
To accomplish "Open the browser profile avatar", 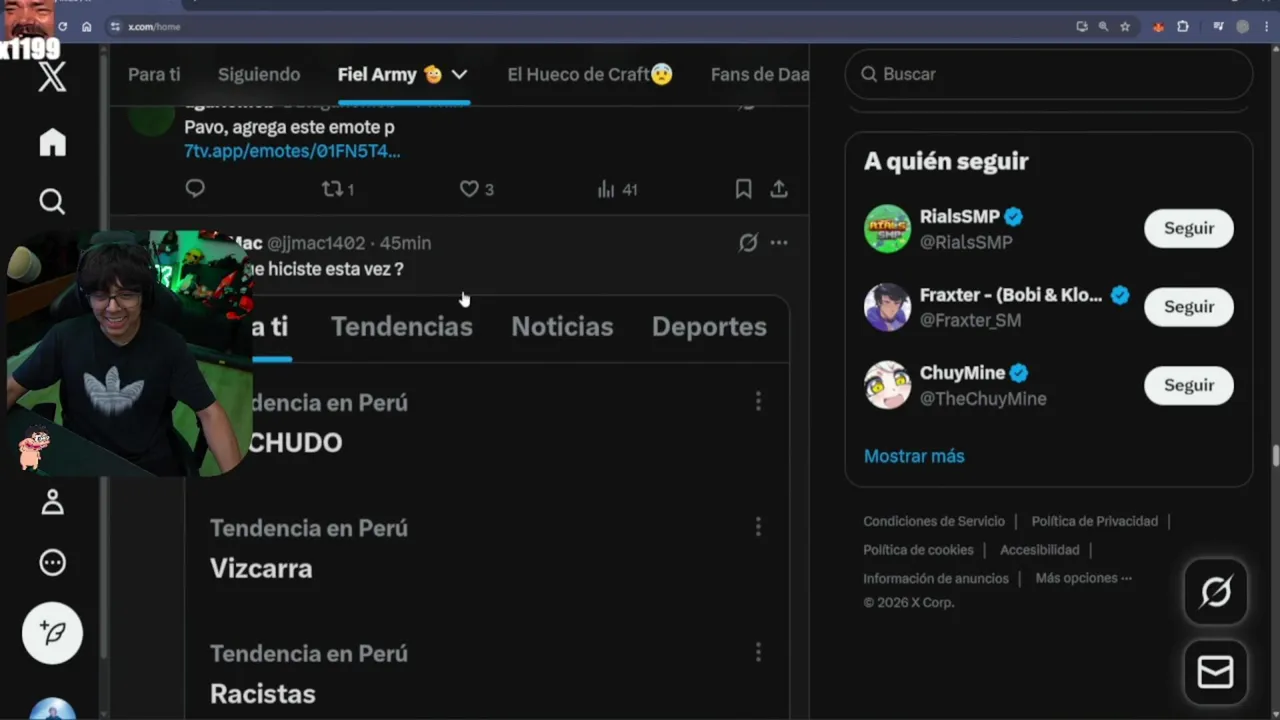I will [x=1243, y=27].
